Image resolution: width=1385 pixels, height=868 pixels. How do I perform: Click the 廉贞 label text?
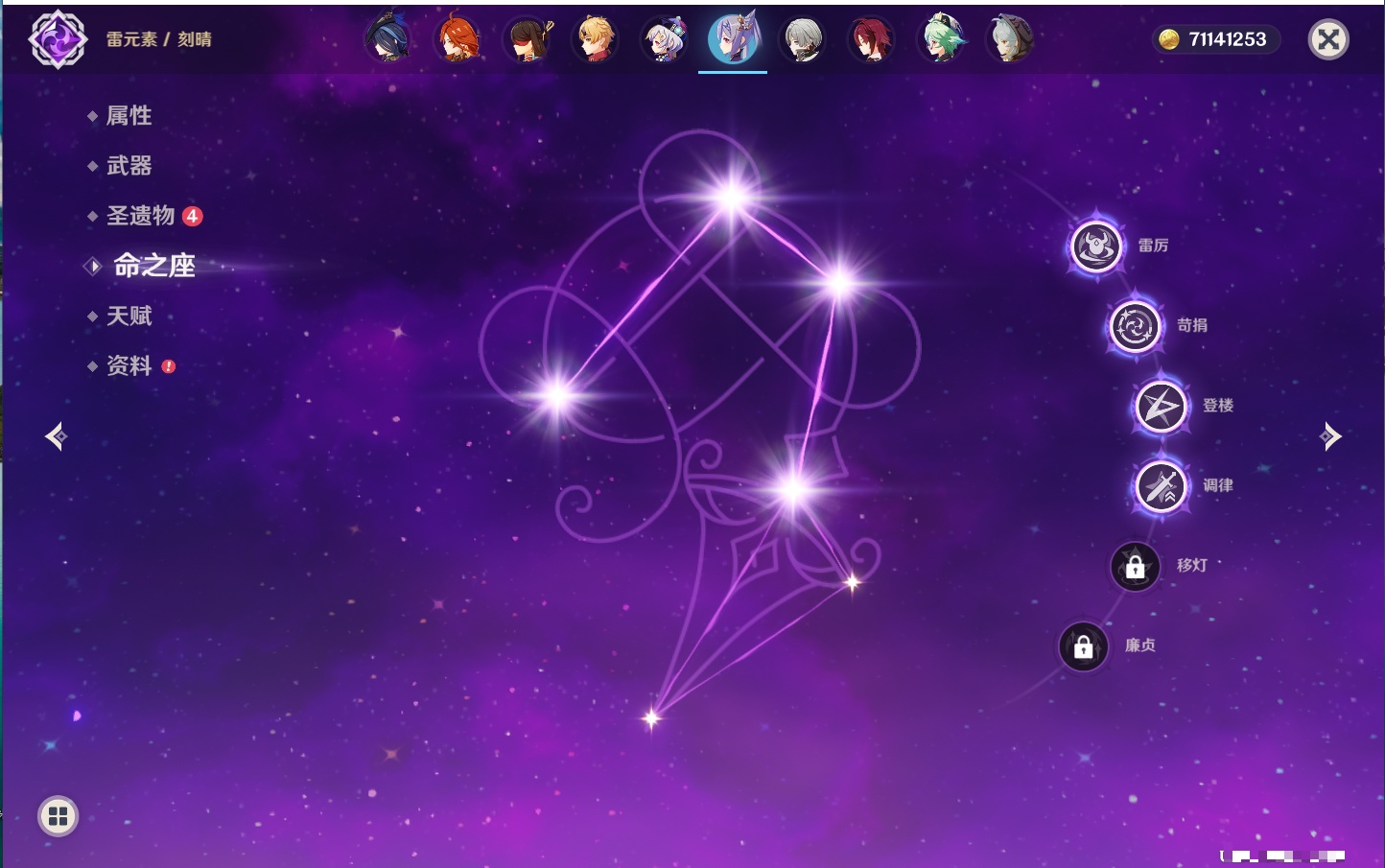1140,645
